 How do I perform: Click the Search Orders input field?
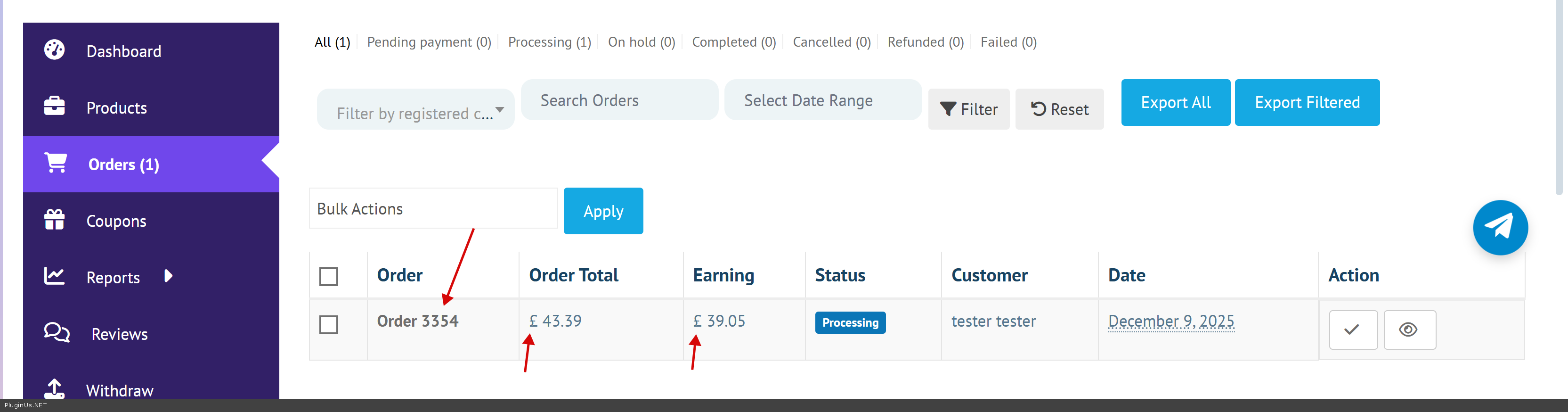point(619,100)
